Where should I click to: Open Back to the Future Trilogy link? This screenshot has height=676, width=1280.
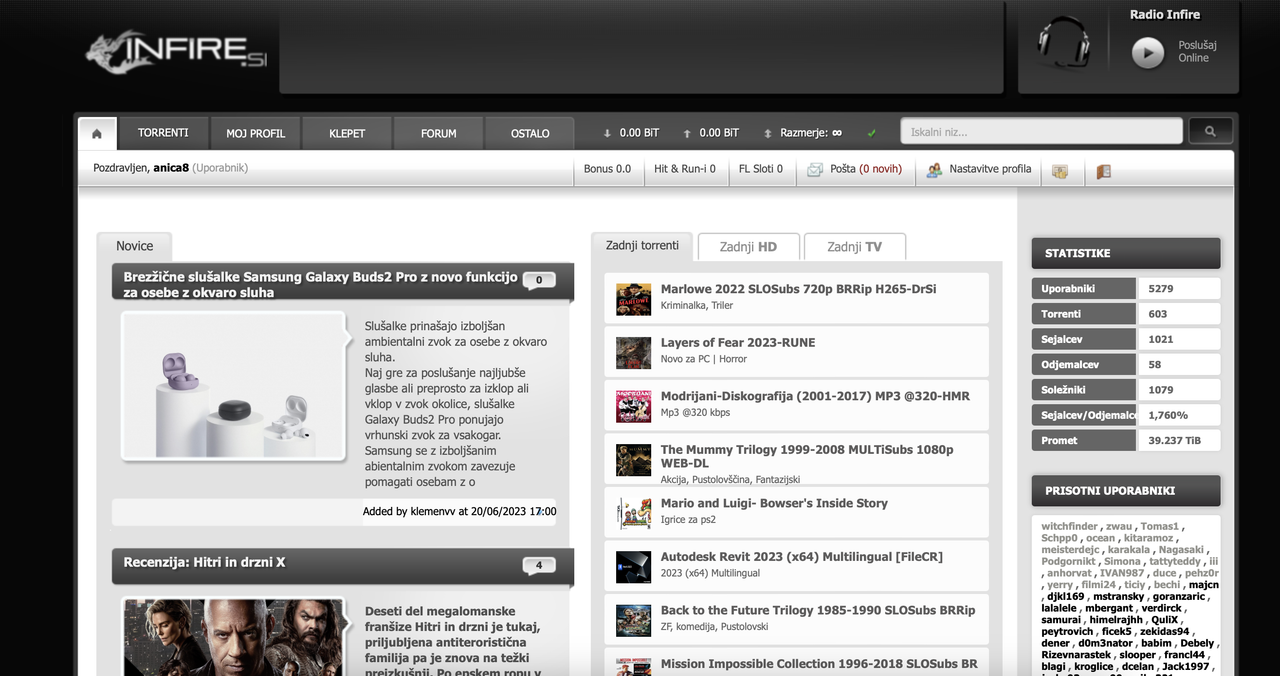818,610
